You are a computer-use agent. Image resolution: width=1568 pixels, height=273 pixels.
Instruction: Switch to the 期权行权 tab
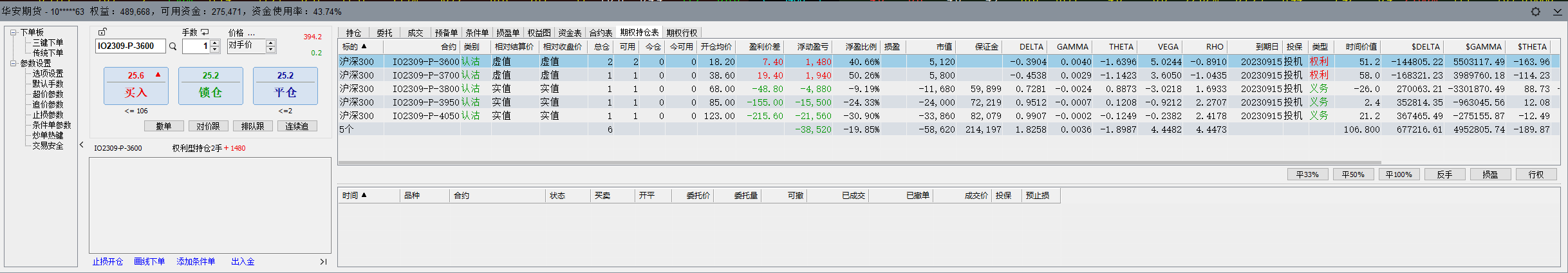682,33
